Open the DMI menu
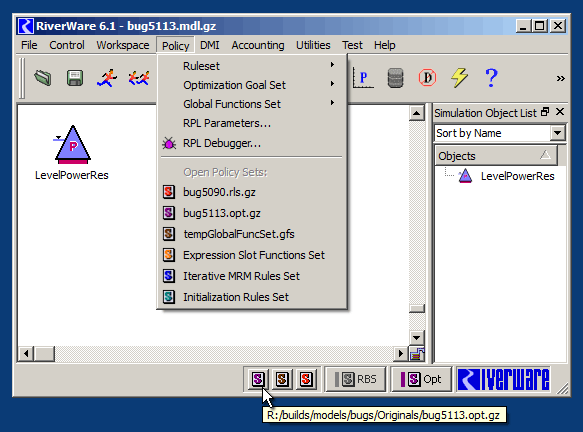The height and width of the screenshot is (432, 583). tap(210, 45)
